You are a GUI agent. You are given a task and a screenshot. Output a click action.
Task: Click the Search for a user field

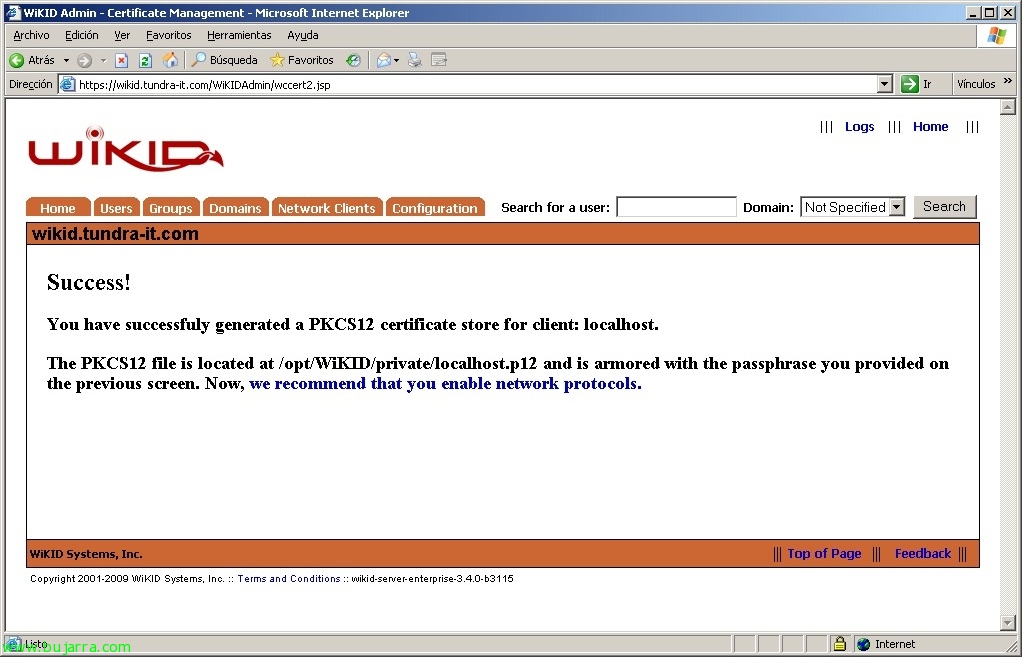(x=677, y=207)
